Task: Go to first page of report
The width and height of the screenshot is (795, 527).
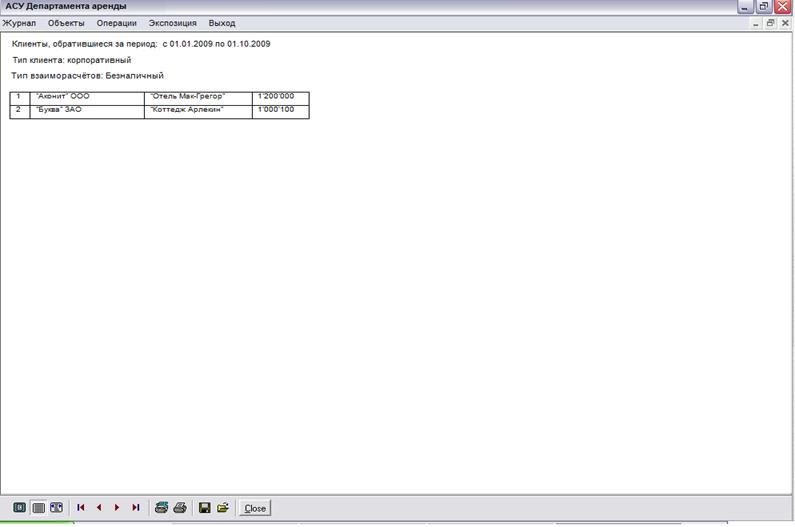Action: click(x=81, y=507)
